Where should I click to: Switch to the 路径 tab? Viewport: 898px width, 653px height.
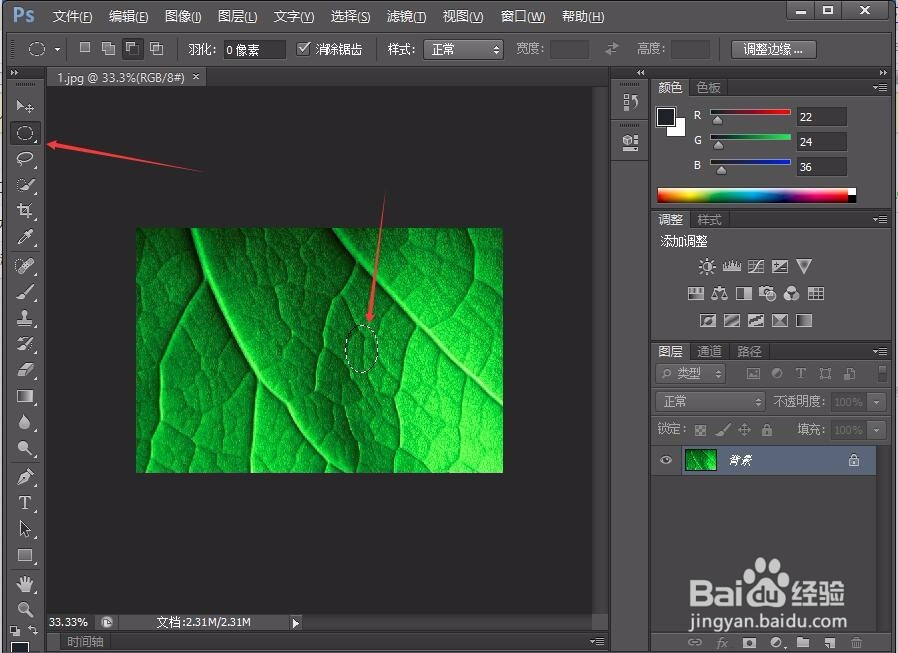[749, 352]
